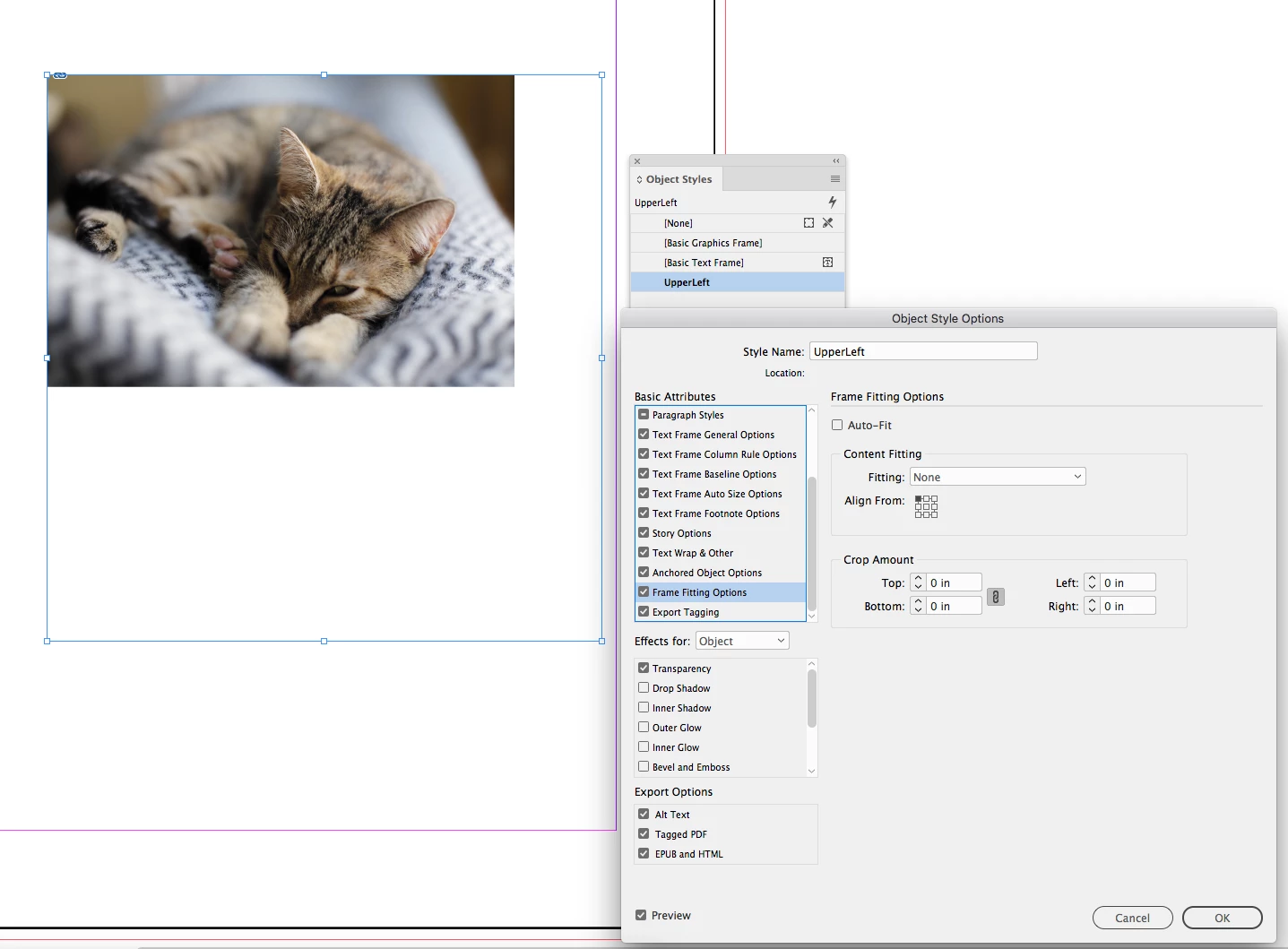Click the clear overrides icon beside [None]

click(828, 223)
